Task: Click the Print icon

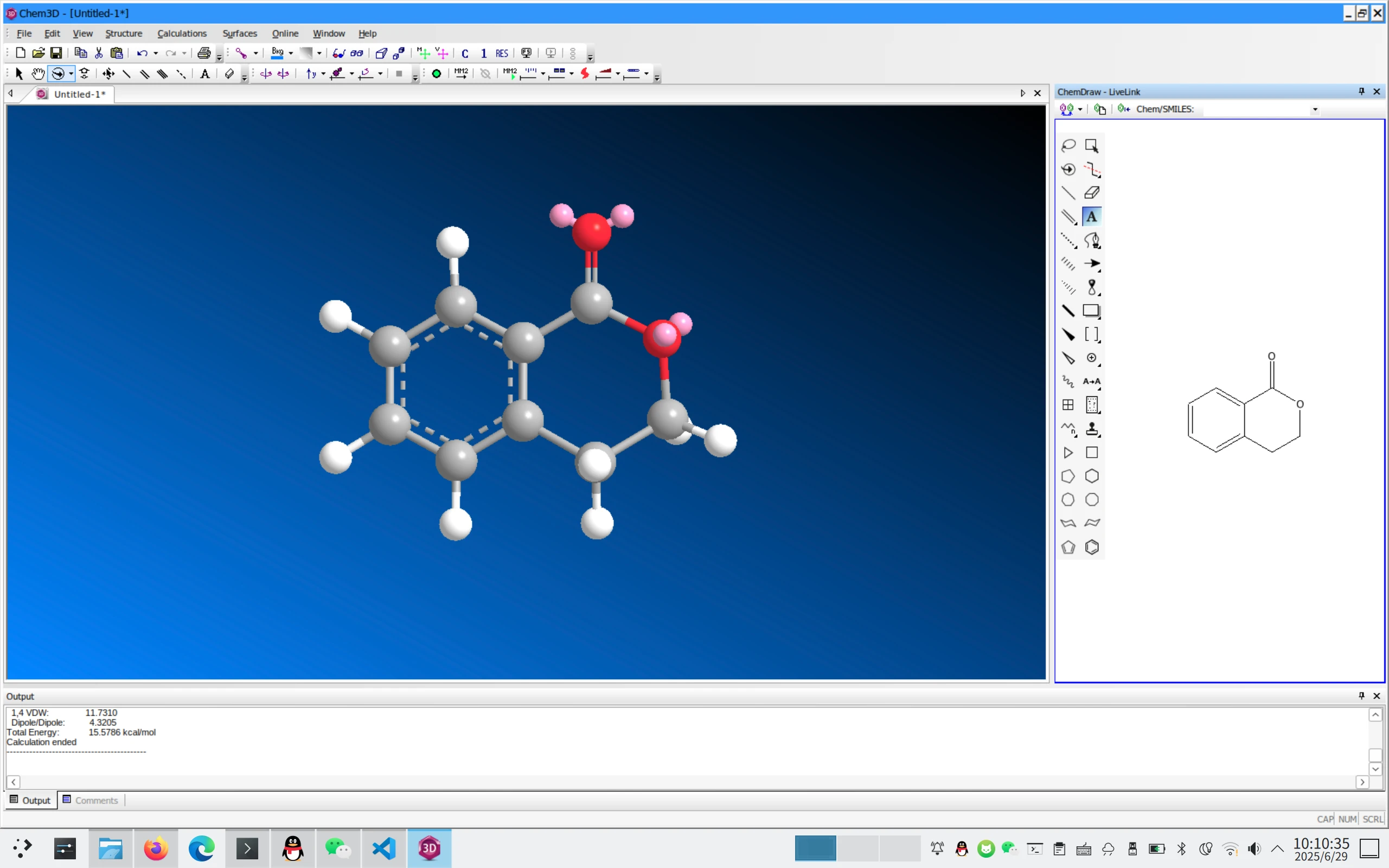Action: pos(204,53)
